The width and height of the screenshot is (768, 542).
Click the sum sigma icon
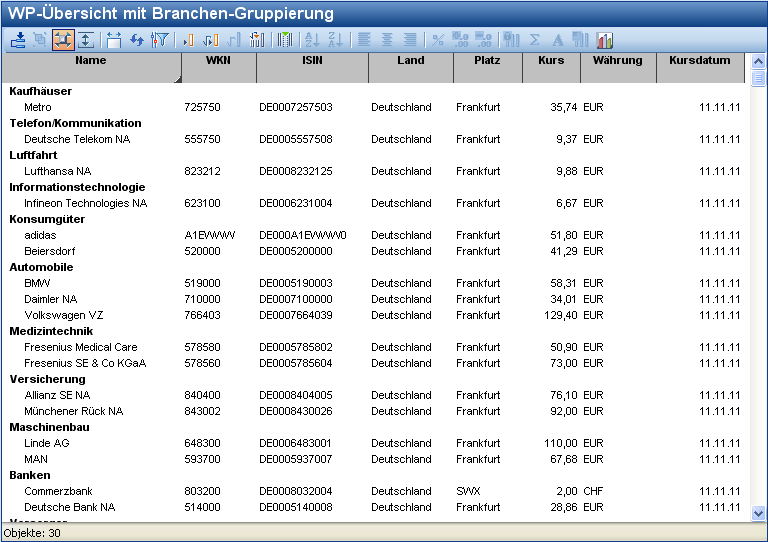coord(535,40)
